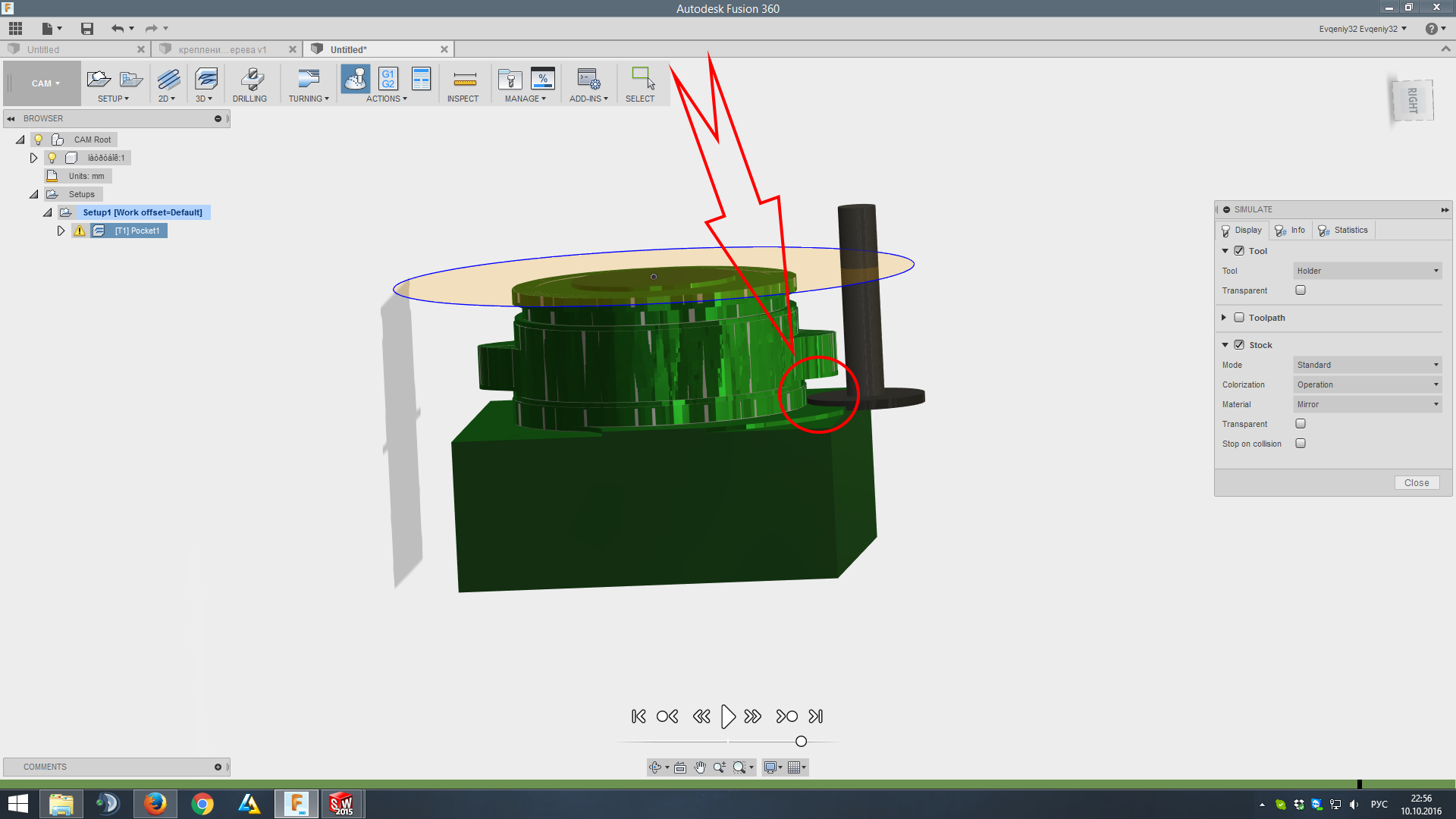Screen dimensions: 1456x819
Task: Click the New Setup icon
Action: [x=99, y=79]
